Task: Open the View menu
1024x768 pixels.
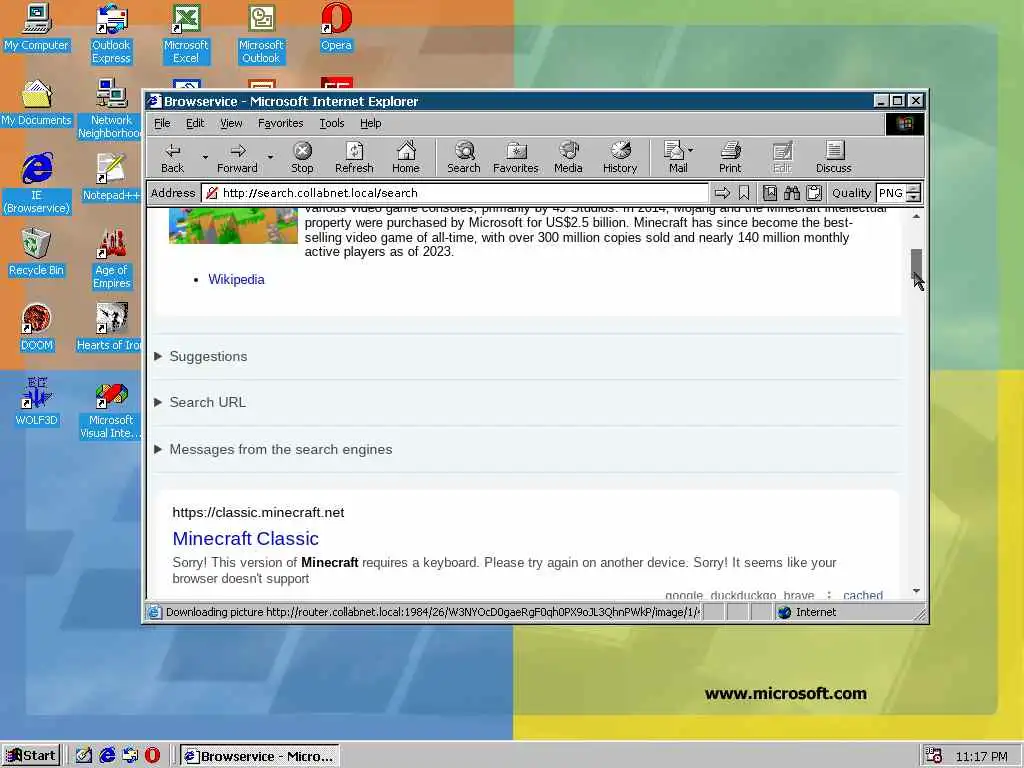Action: [231, 123]
